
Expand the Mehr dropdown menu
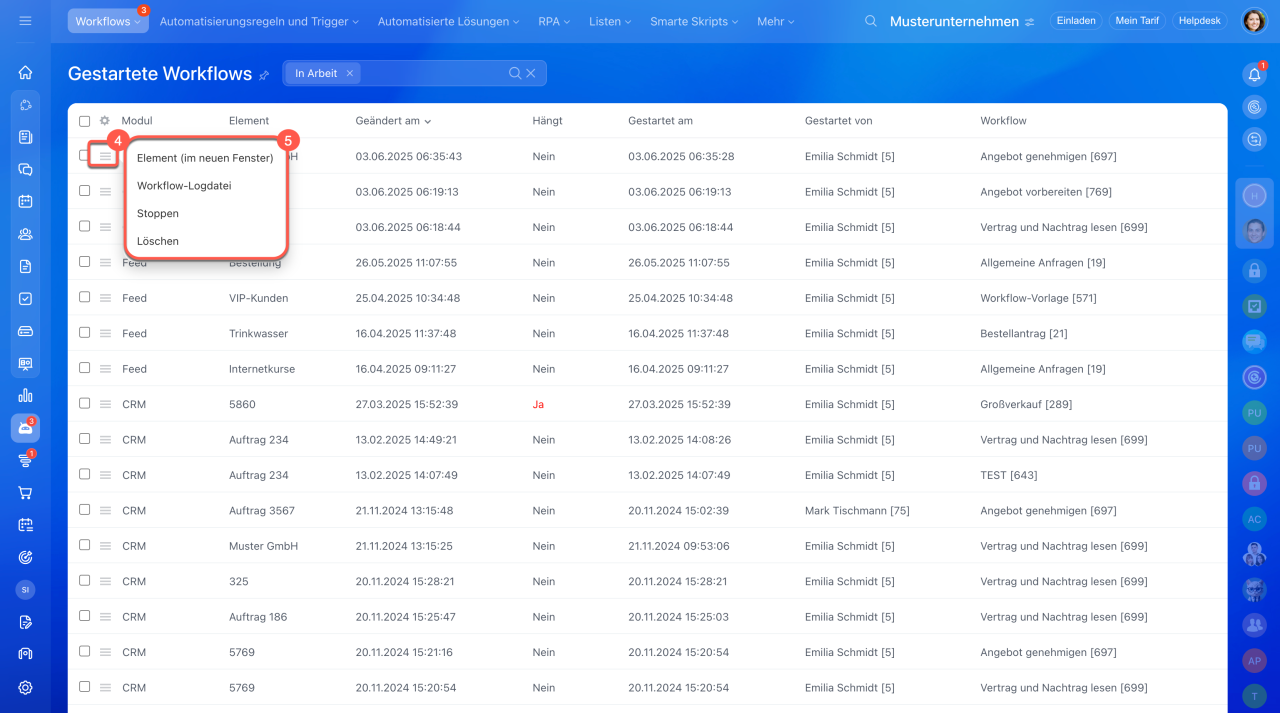[775, 21]
